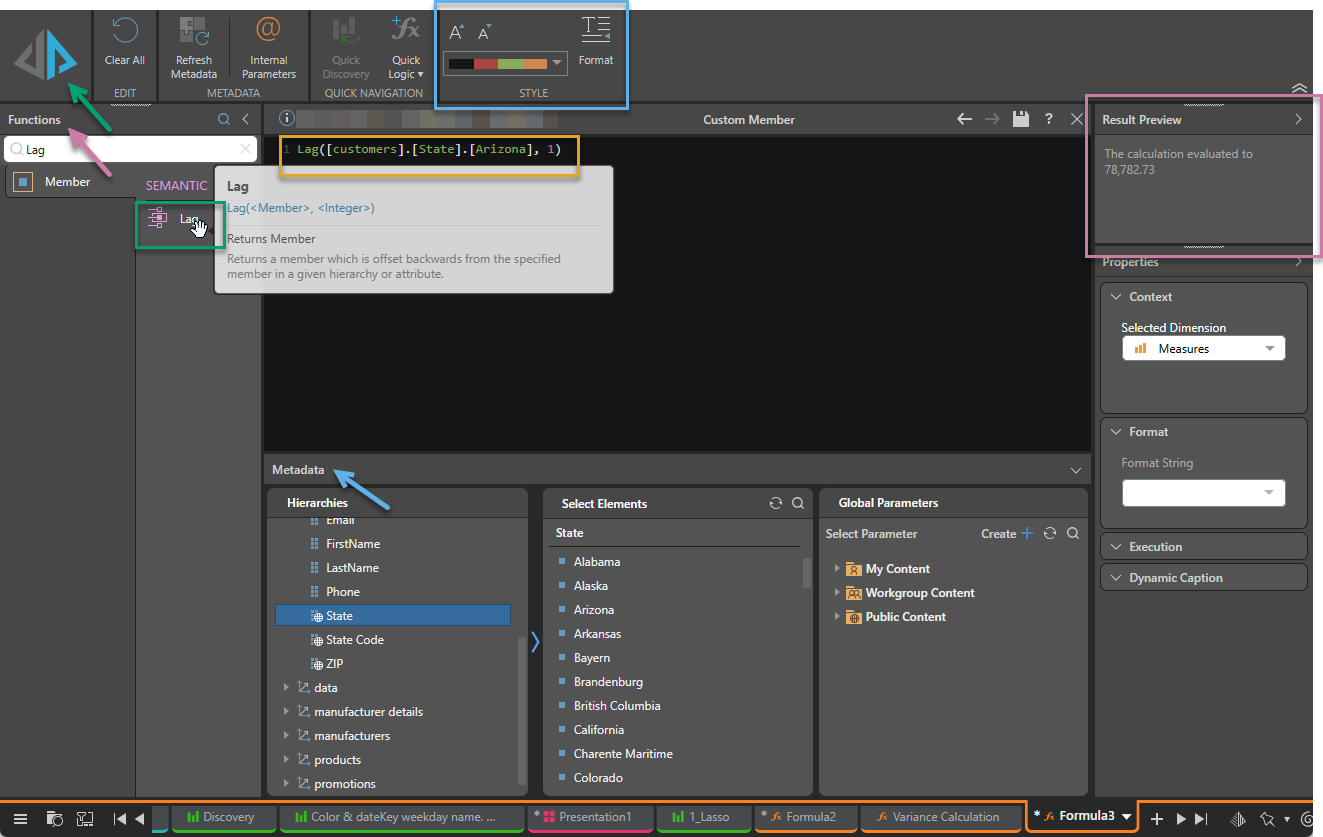The image size is (1323, 837).
Task: Click the Refresh Metadata button
Action: coord(194,47)
